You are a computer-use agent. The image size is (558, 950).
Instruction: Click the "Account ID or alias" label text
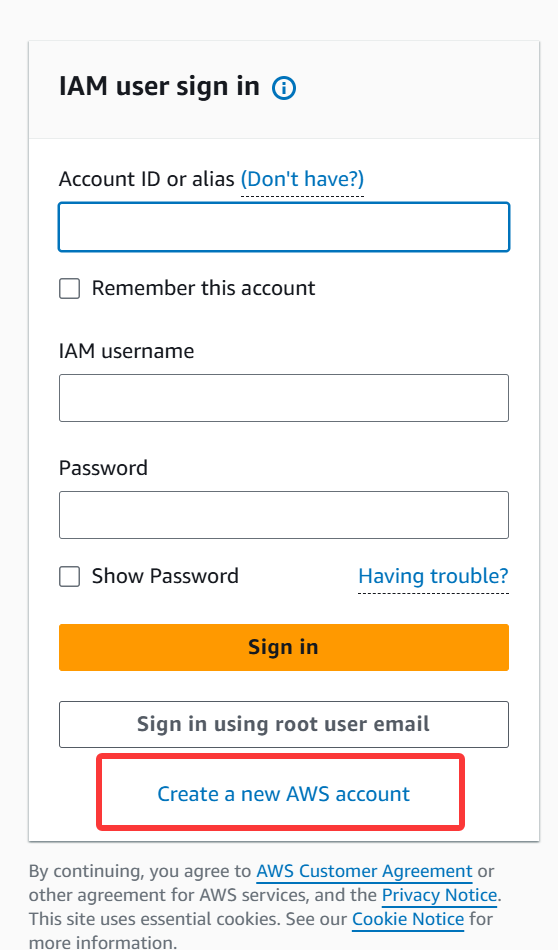pos(147,179)
